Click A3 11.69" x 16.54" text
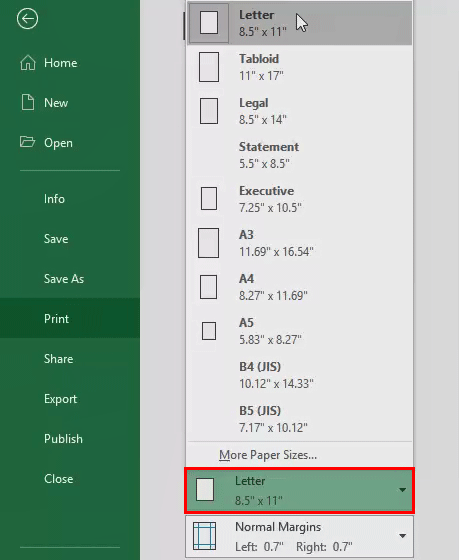 (276, 243)
